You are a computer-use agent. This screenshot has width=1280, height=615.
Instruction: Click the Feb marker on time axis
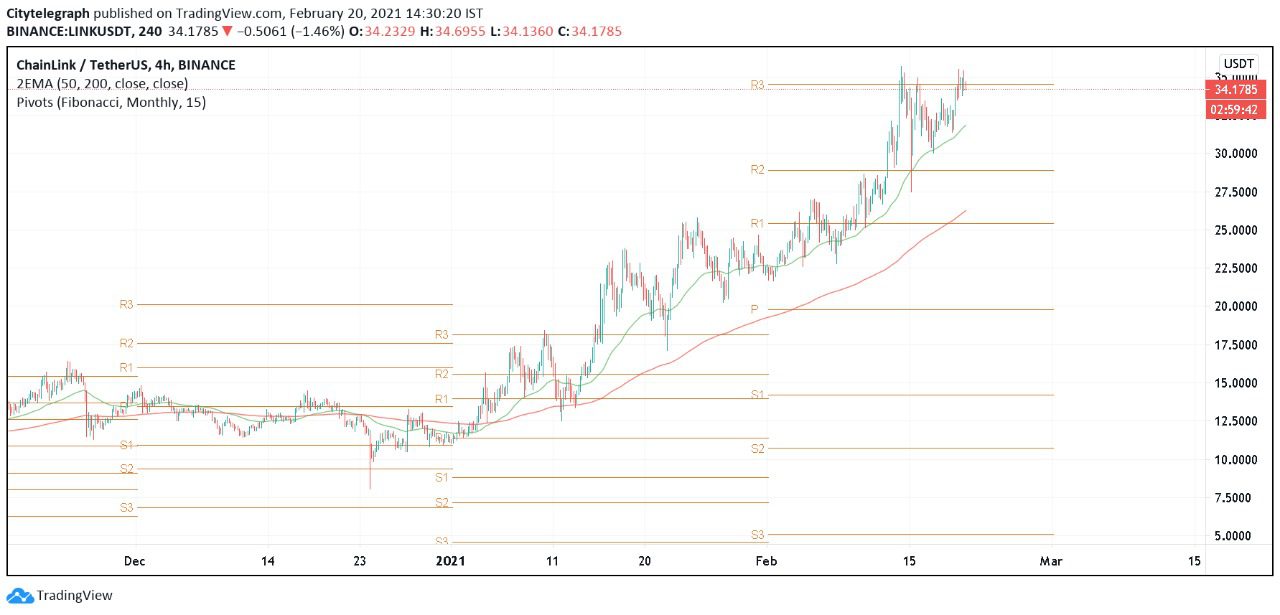tap(765, 561)
